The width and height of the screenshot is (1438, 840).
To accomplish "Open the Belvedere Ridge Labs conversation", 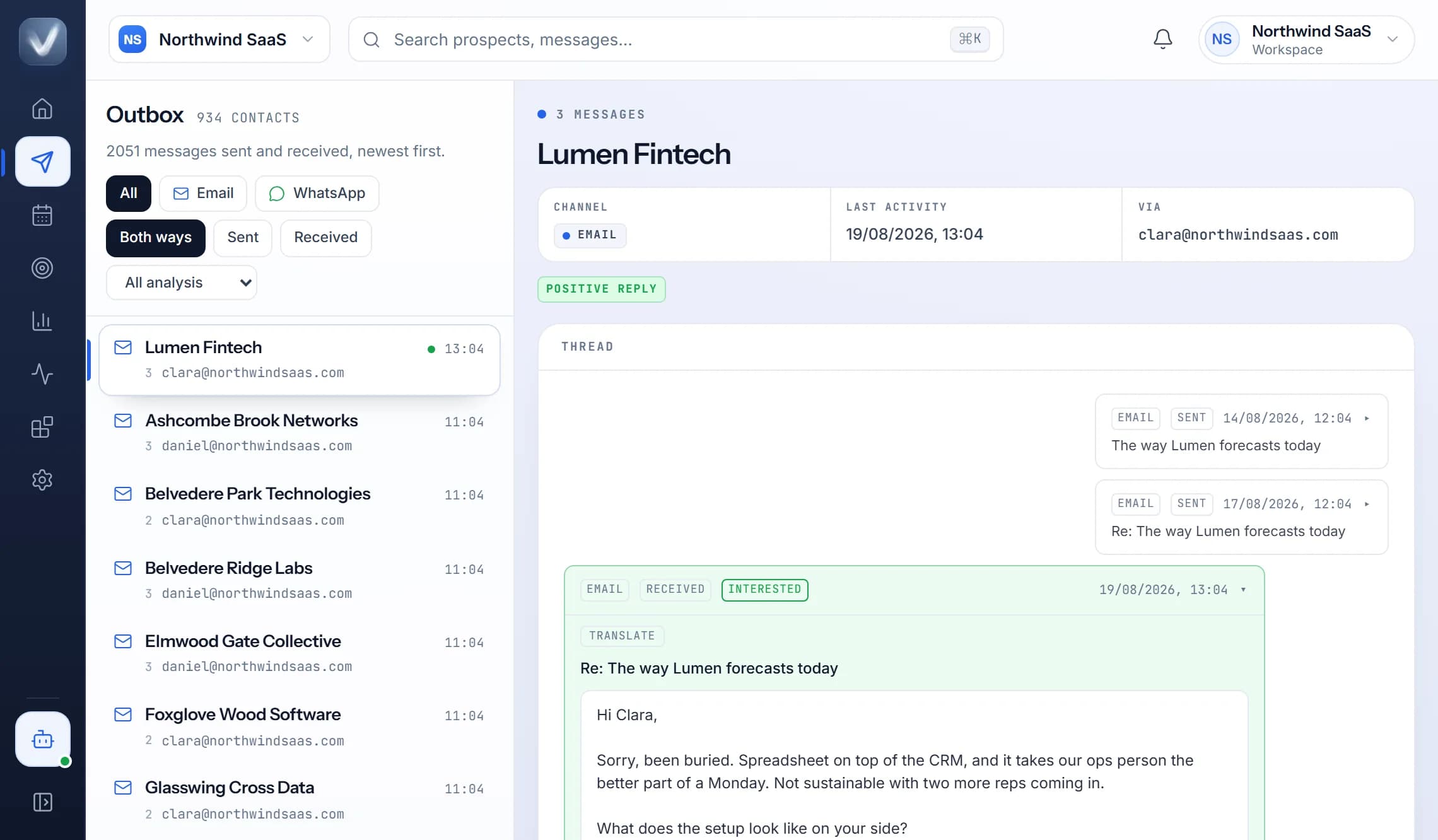I will click(300, 581).
